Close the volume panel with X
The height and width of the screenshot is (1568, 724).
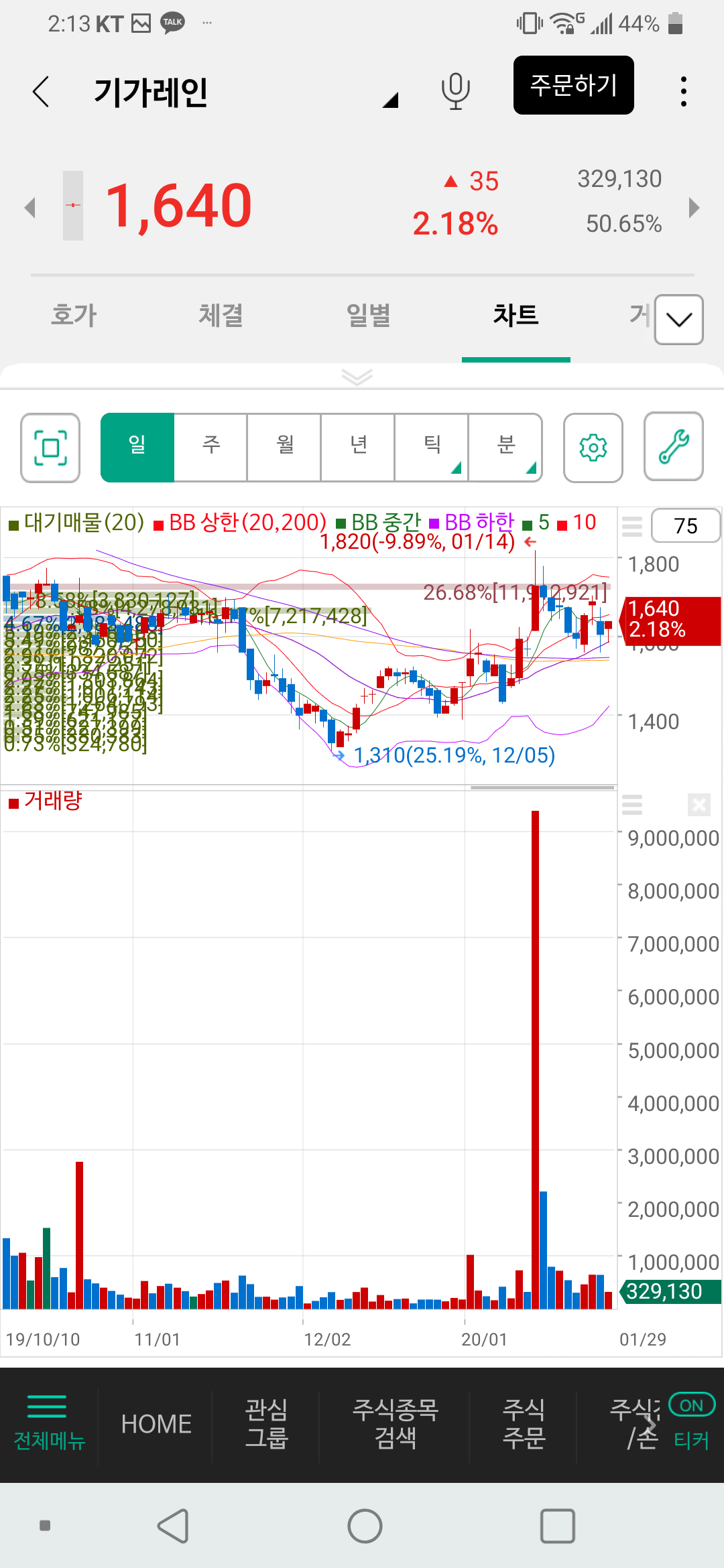coord(699,804)
